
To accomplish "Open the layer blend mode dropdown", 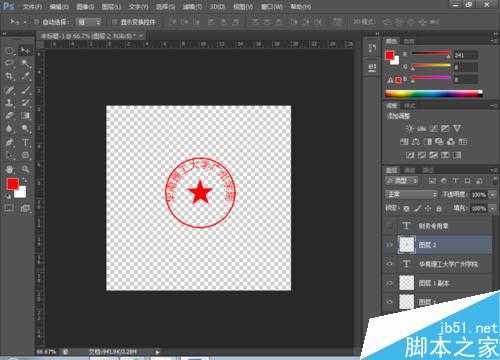I will coord(411,194).
